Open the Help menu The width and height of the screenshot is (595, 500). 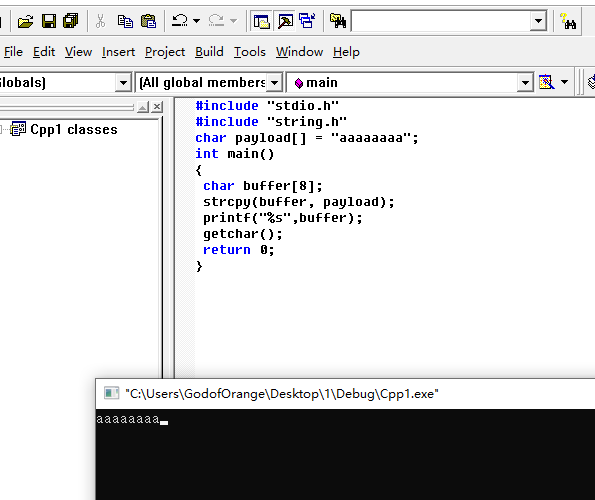[346, 52]
